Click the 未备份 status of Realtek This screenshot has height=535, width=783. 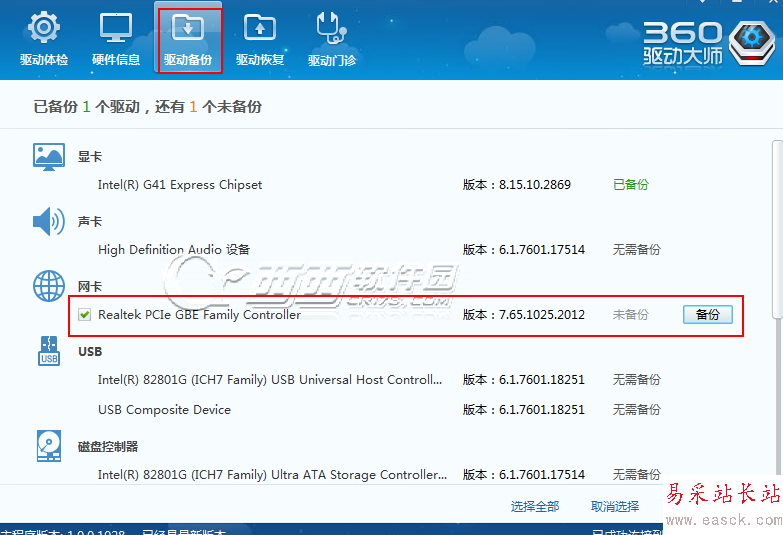631,315
